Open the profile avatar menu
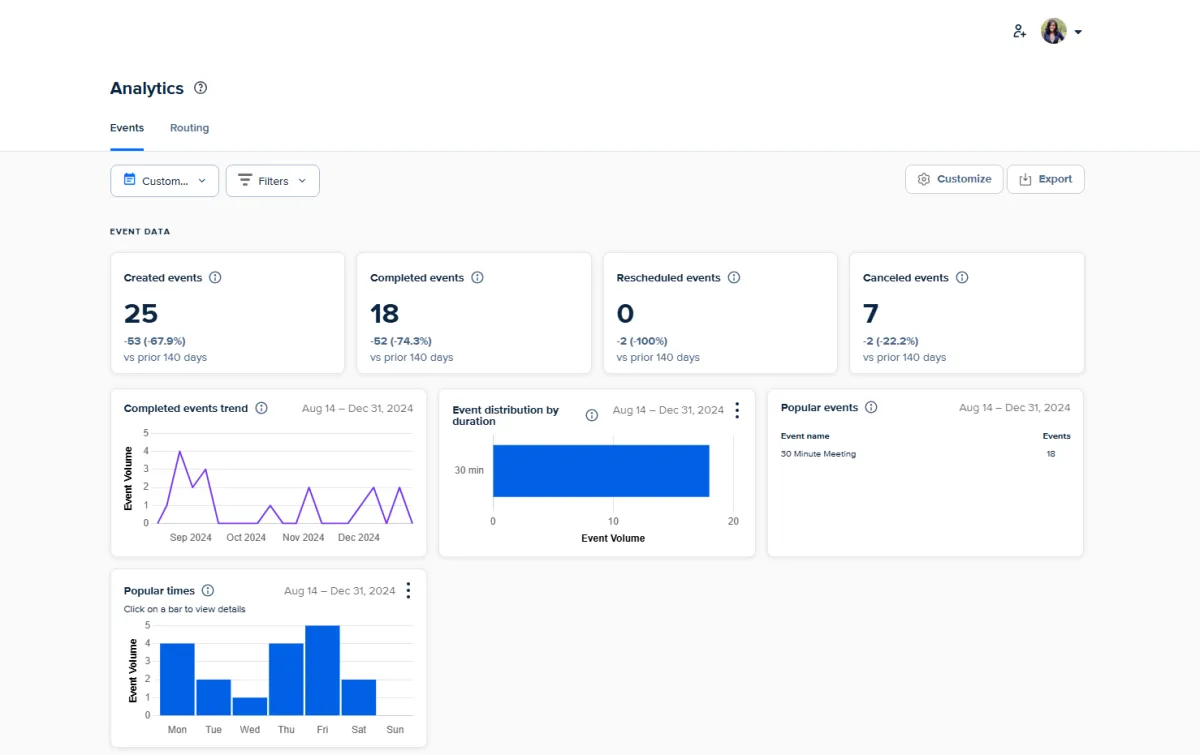The height and width of the screenshot is (755, 1200). pos(1061,31)
